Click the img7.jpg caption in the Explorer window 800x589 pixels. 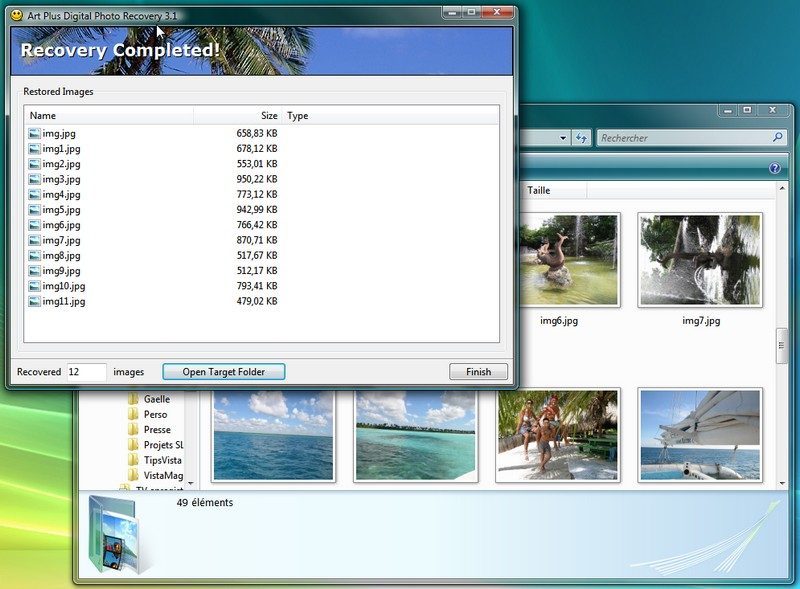point(701,321)
